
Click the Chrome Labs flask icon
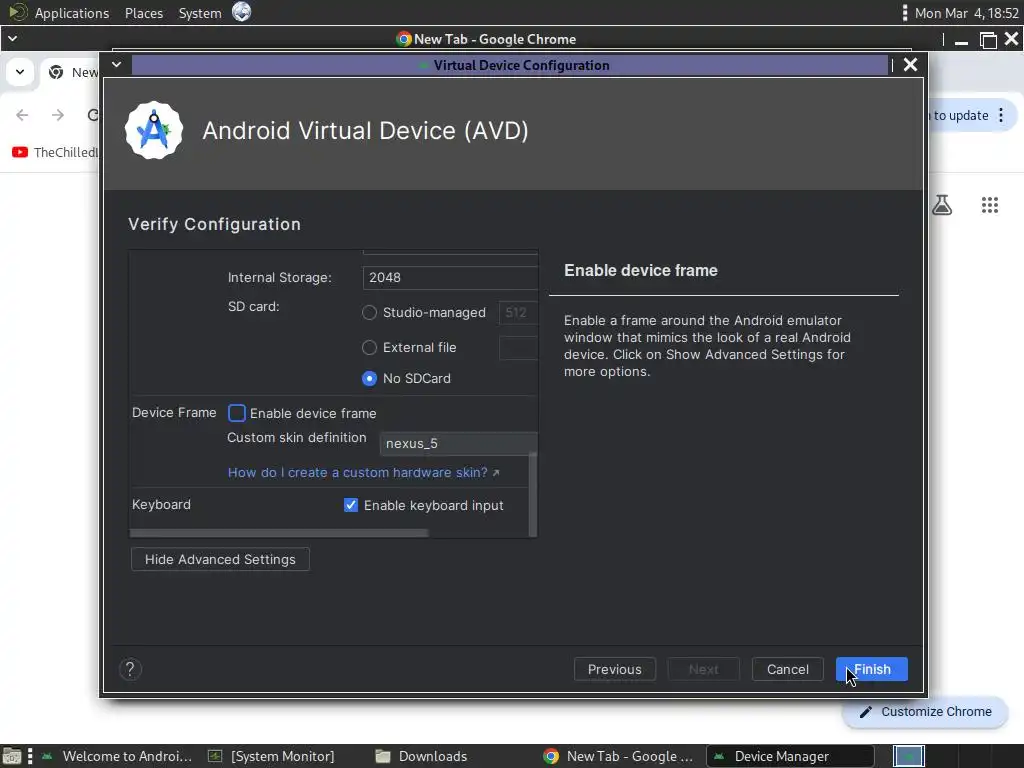click(942, 205)
